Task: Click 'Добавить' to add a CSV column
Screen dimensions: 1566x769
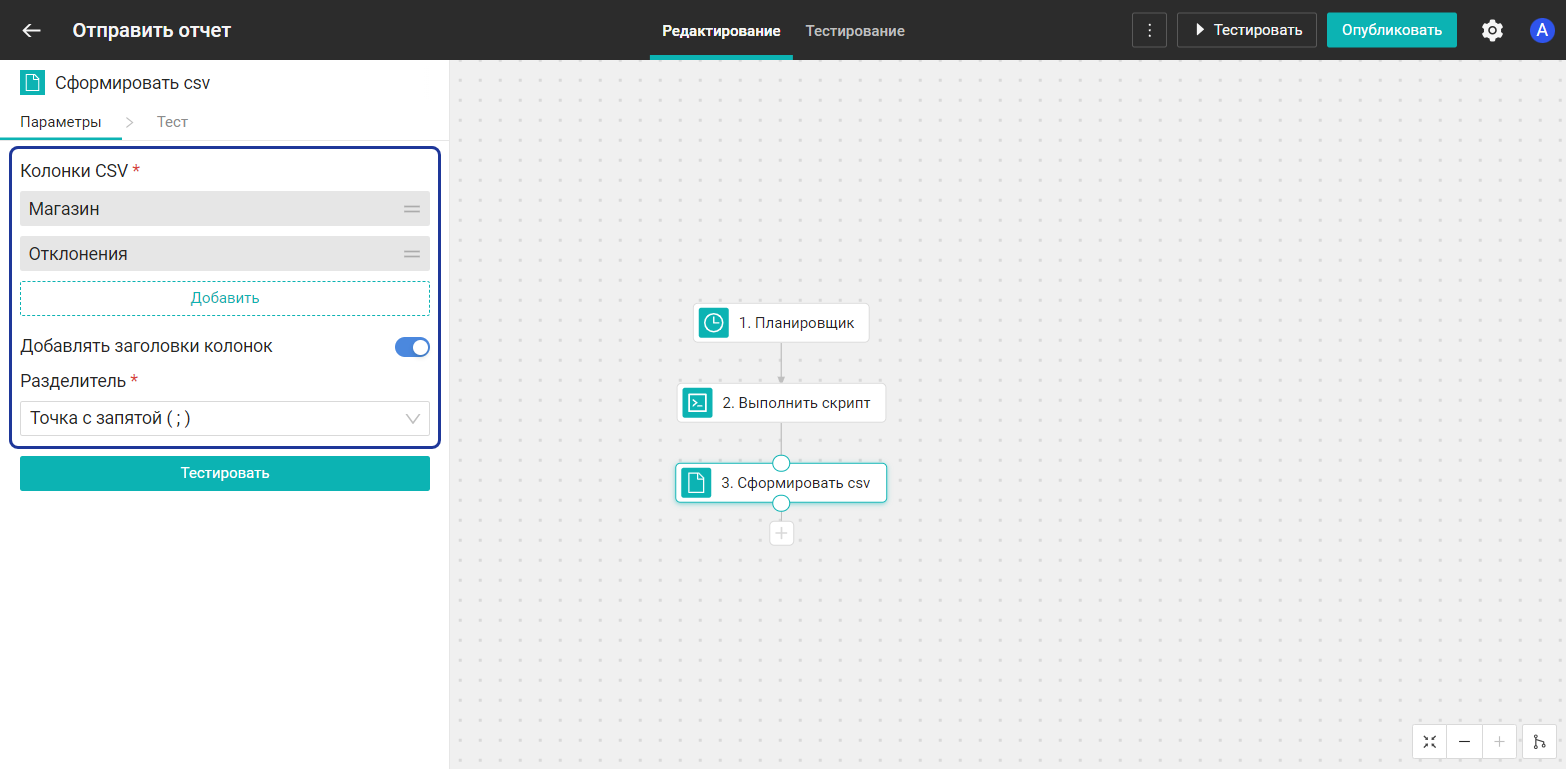Action: [x=225, y=298]
